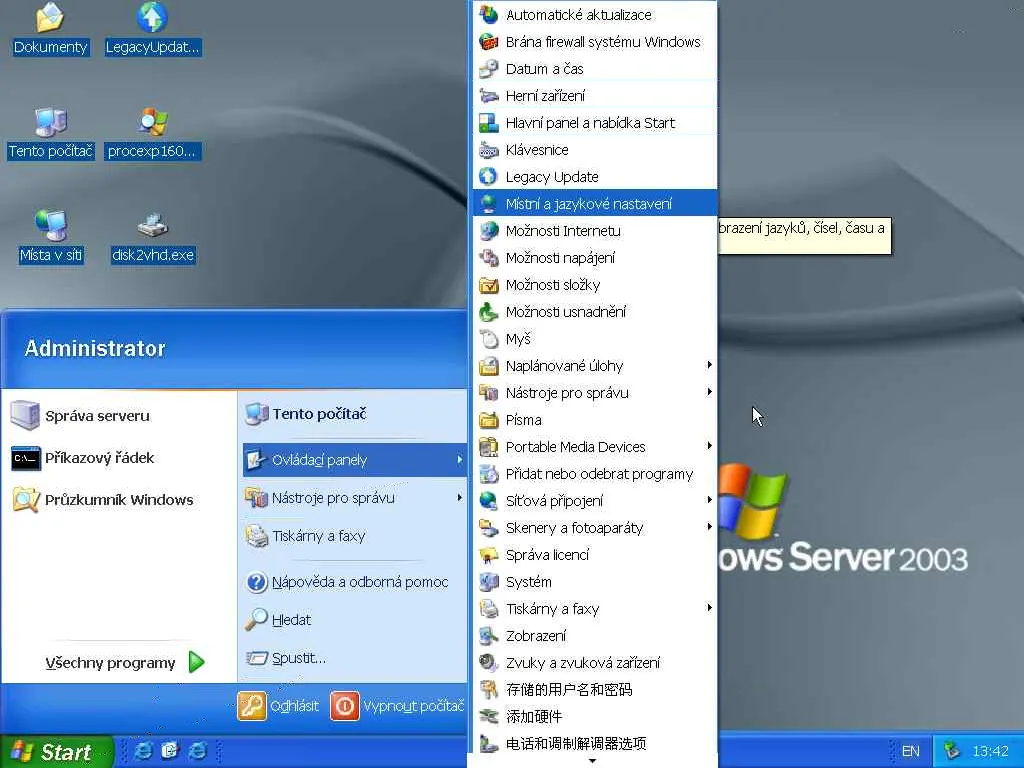1024x768 pixels.
Task: Click Zvuky a zvuková zařízení icon
Action: pyautogui.click(x=488, y=663)
